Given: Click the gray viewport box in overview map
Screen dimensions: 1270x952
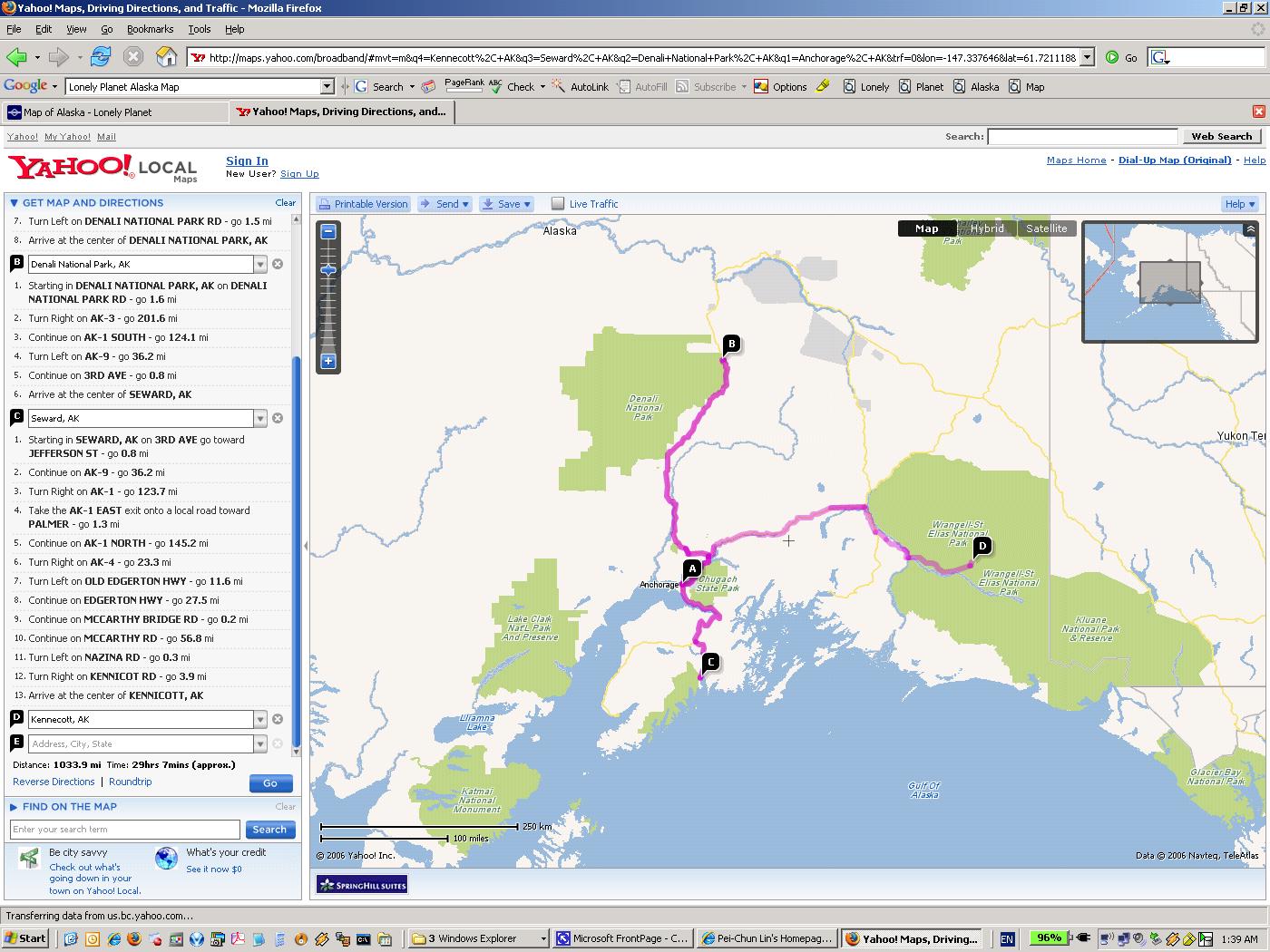Looking at the screenshot, I should pyautogui.click(x=1169, y=282).
